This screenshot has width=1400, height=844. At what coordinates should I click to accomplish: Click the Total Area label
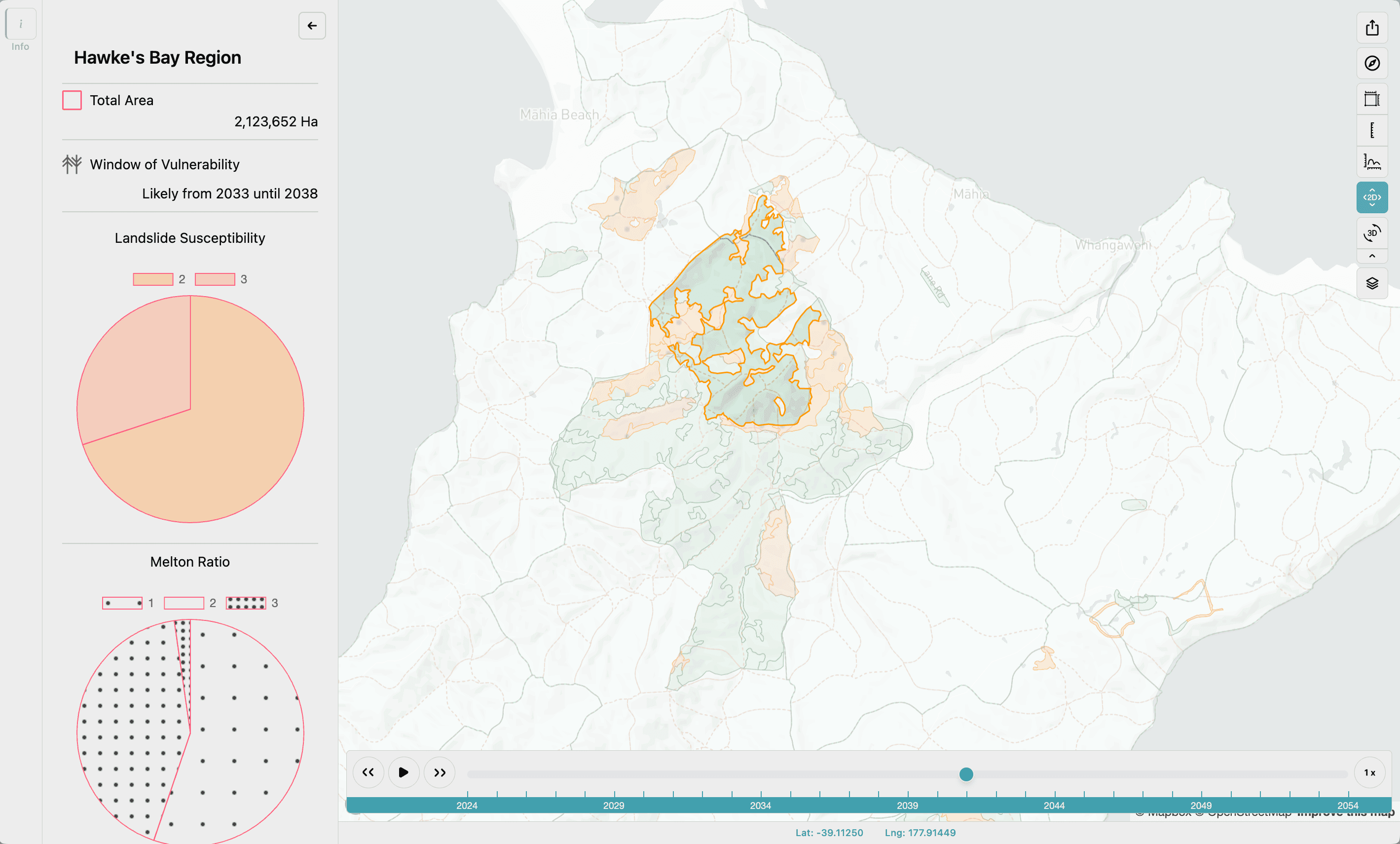(x=121, y=101)
